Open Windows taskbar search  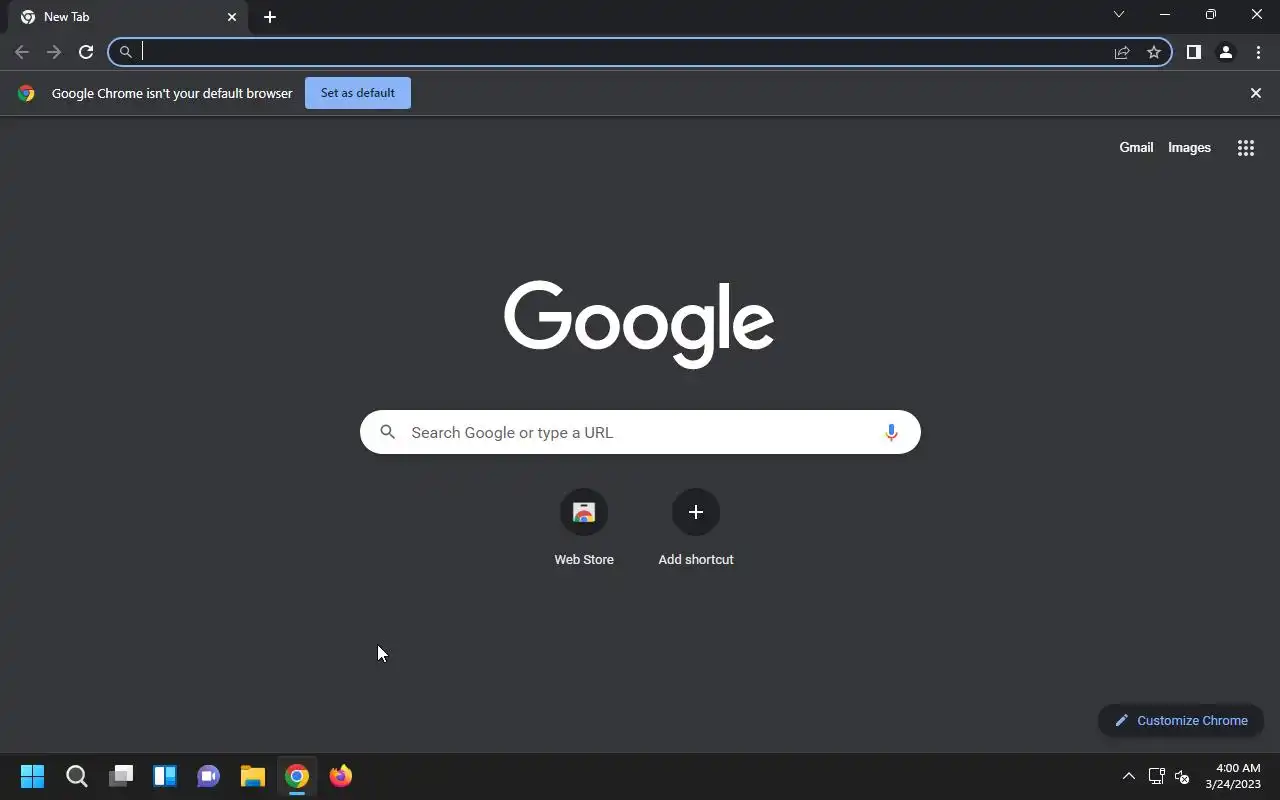click(x=77, y=776)
